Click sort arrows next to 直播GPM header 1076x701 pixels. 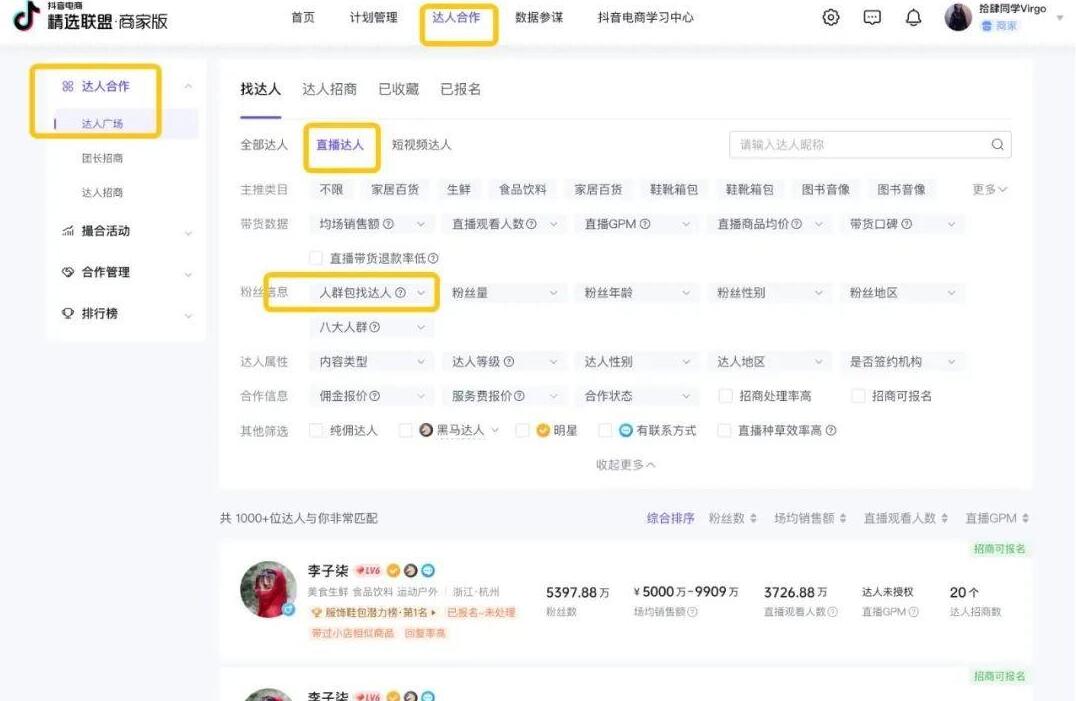pos(1025,519)
